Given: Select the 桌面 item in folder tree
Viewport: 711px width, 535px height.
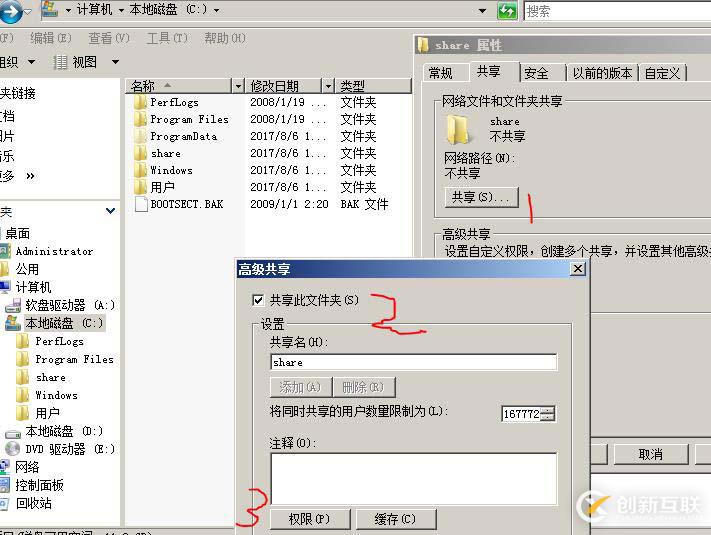Looking at the screenshot, I should tap(18, 233).
